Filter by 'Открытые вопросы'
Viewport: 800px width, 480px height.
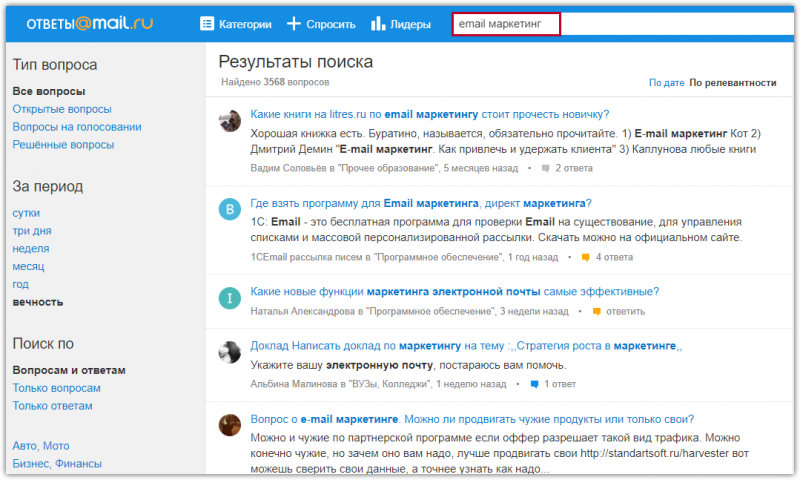[x=62, y=109]
